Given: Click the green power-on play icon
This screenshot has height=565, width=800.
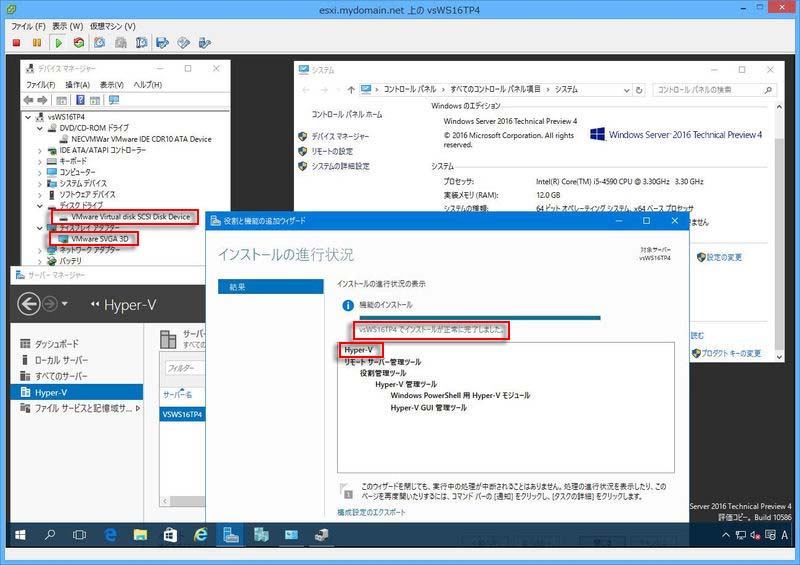Looking at the screenshot, I should (x=59, y=43).
